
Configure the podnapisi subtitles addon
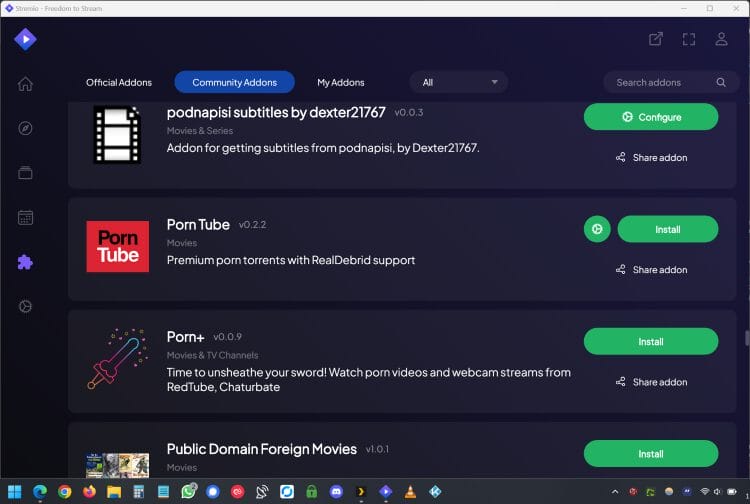(650, 117)
